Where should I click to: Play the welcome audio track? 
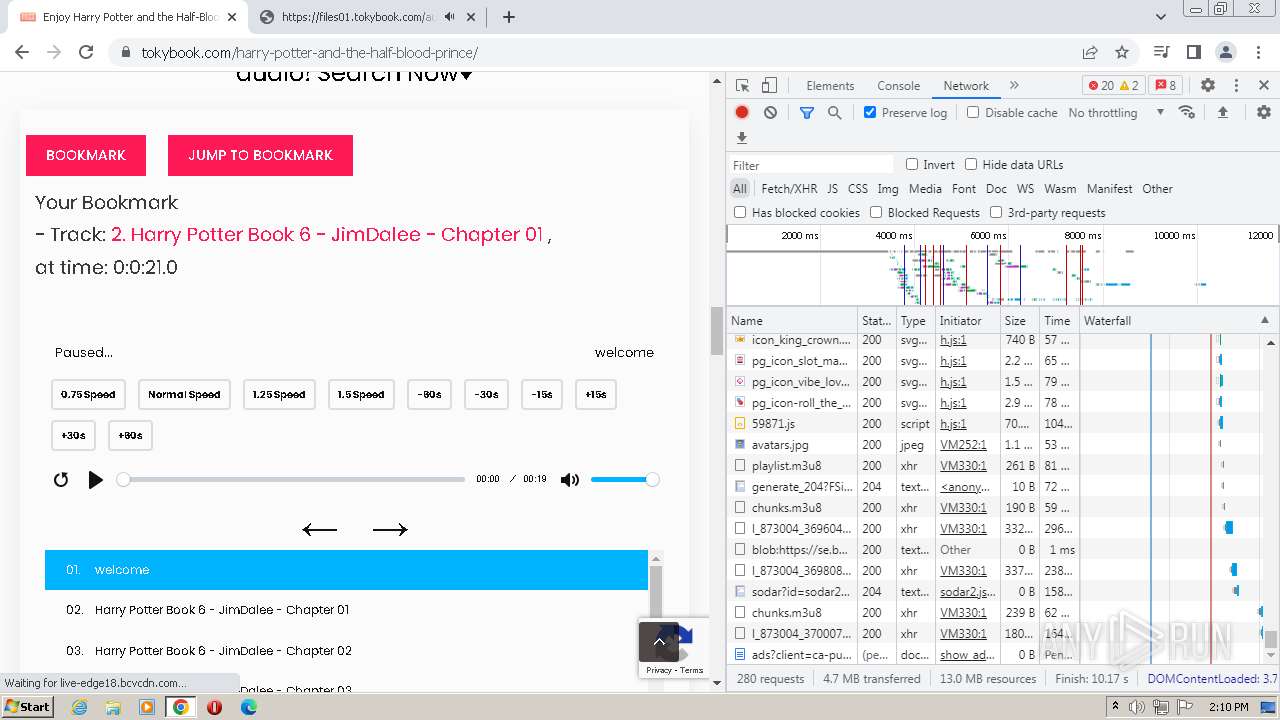point(95,480)
